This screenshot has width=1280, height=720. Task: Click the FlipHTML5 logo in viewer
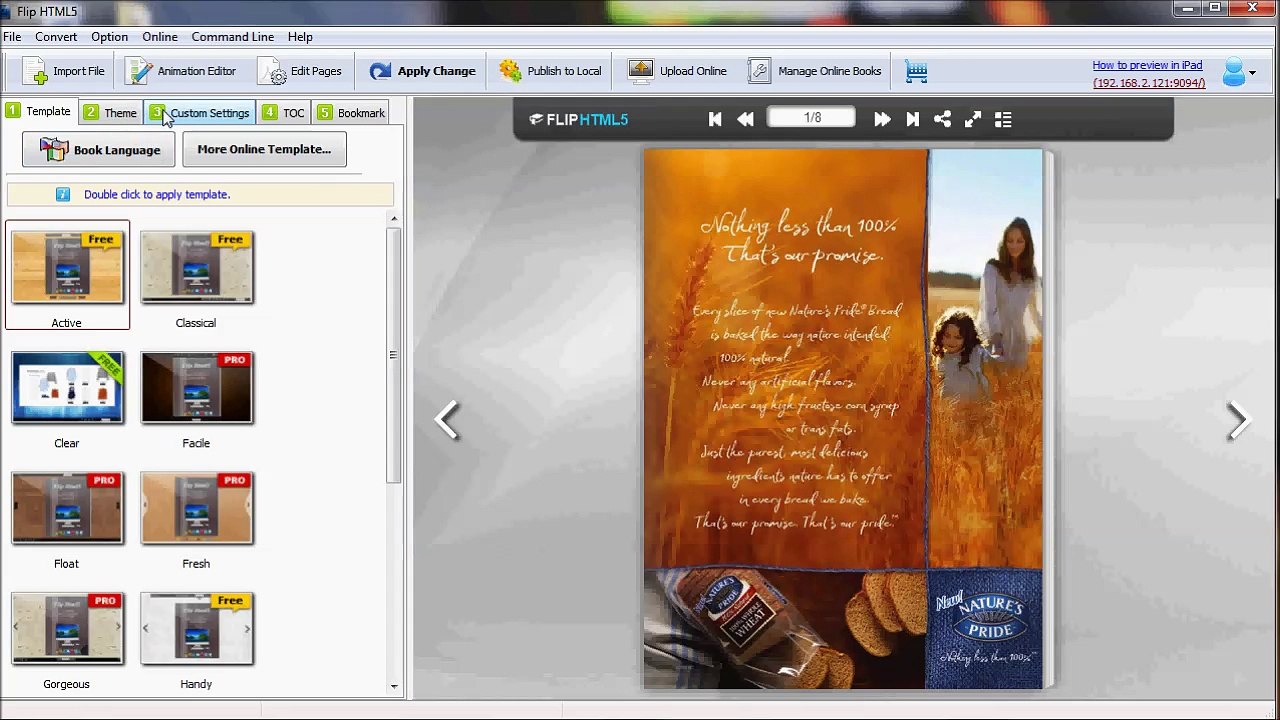(579, 119)
